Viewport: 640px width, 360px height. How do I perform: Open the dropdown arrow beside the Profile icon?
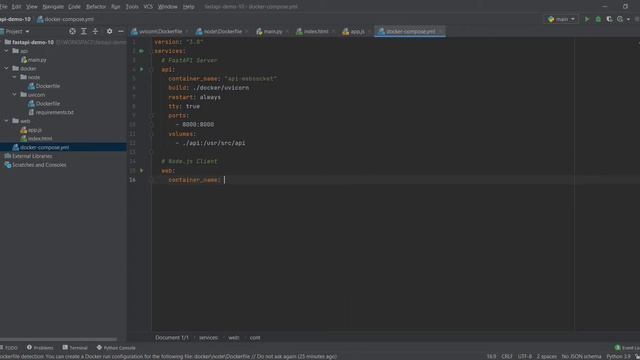tap(628, 19)
